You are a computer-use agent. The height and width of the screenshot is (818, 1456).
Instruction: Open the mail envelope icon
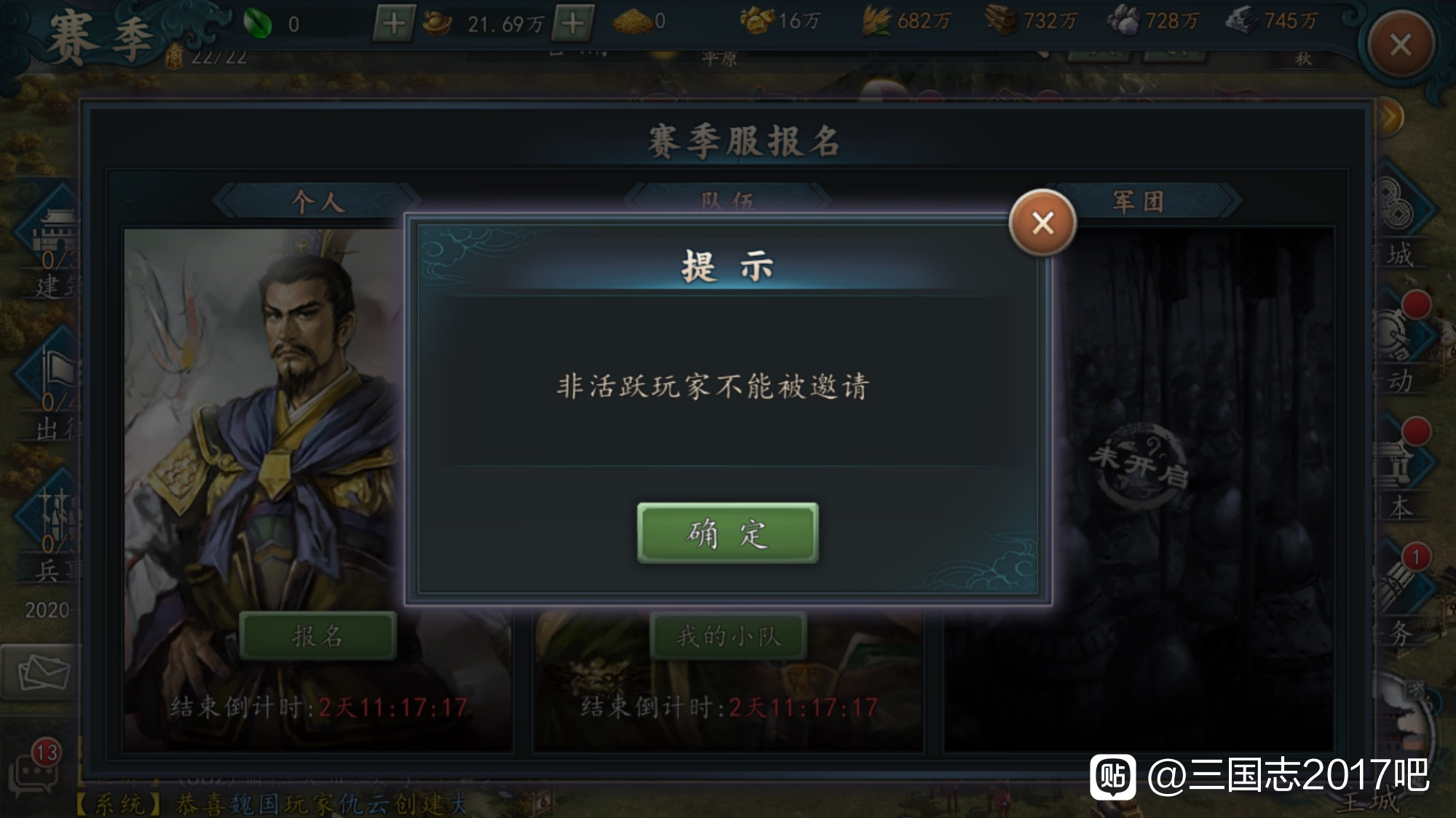(x=44, y=672)
